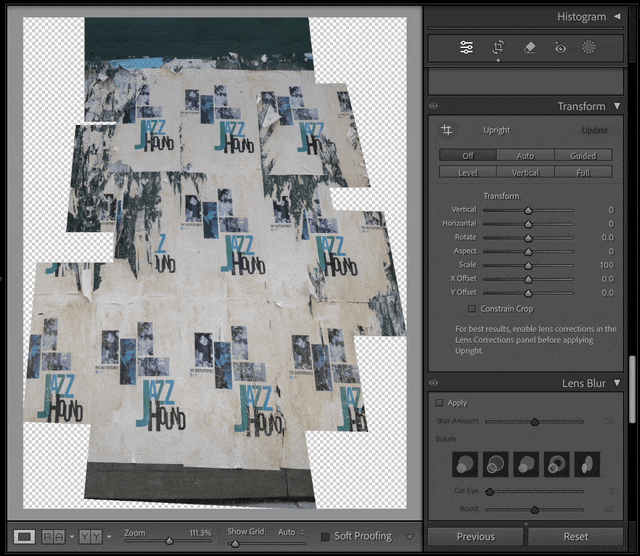Collapse the Histogram panel triangle
The height and width of the screenshot is (556, 640).
click(x=617, y=16)
